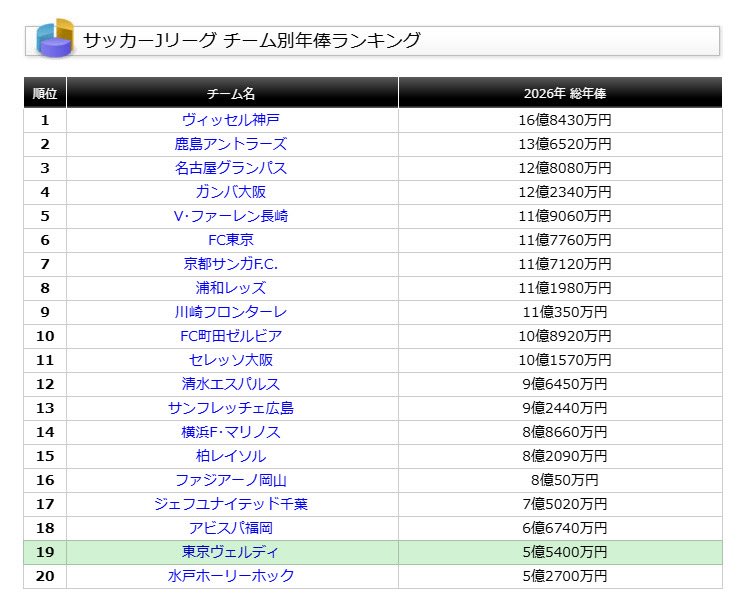Click the pie chart icon beside the title

tap(55, 38)
